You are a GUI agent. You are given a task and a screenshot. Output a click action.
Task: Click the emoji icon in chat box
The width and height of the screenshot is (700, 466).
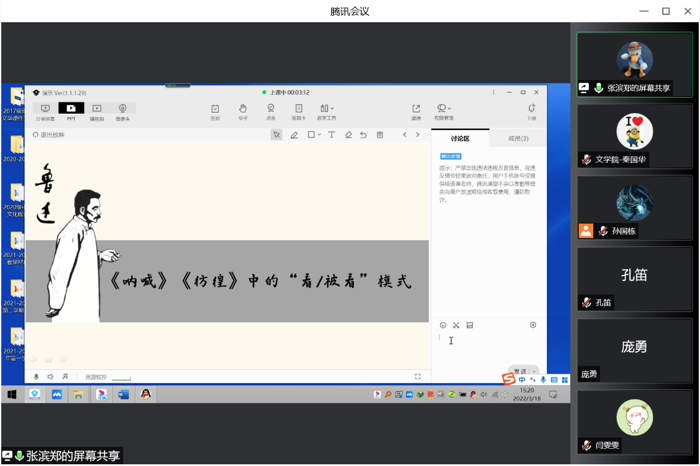click(x=443, y=325)
